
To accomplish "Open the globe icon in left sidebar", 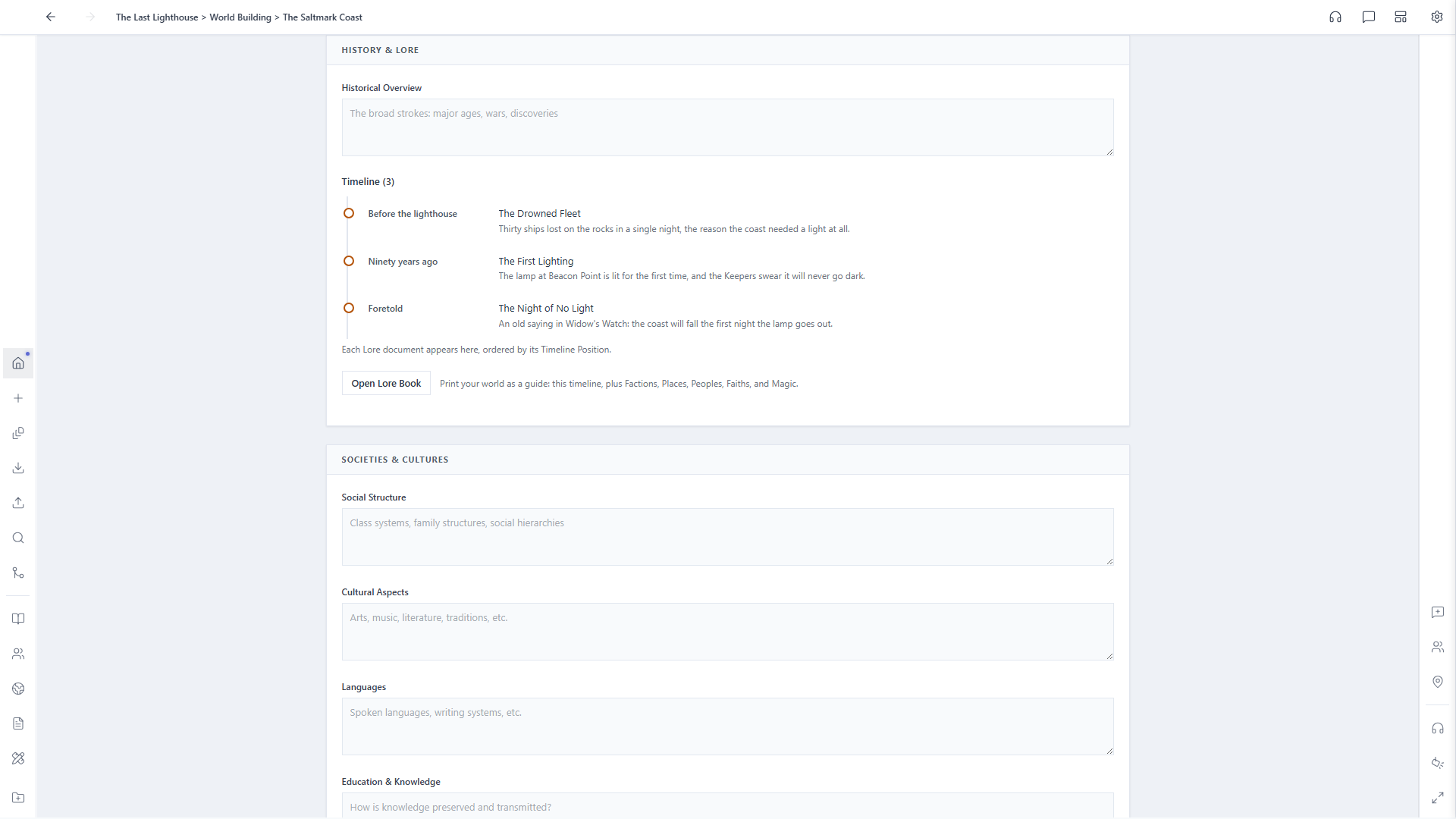I will 18,689.
